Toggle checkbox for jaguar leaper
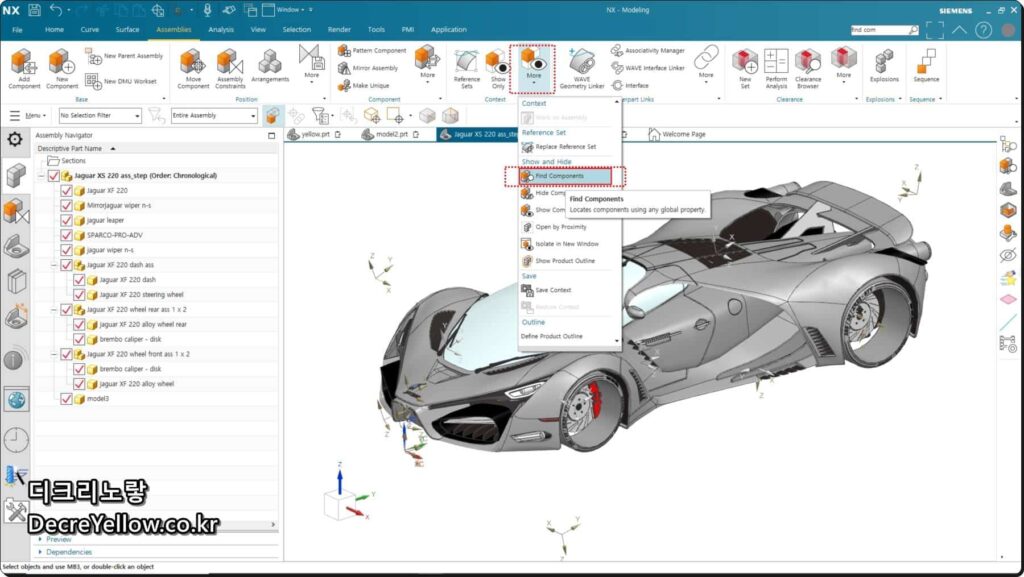 click(66, 220)
